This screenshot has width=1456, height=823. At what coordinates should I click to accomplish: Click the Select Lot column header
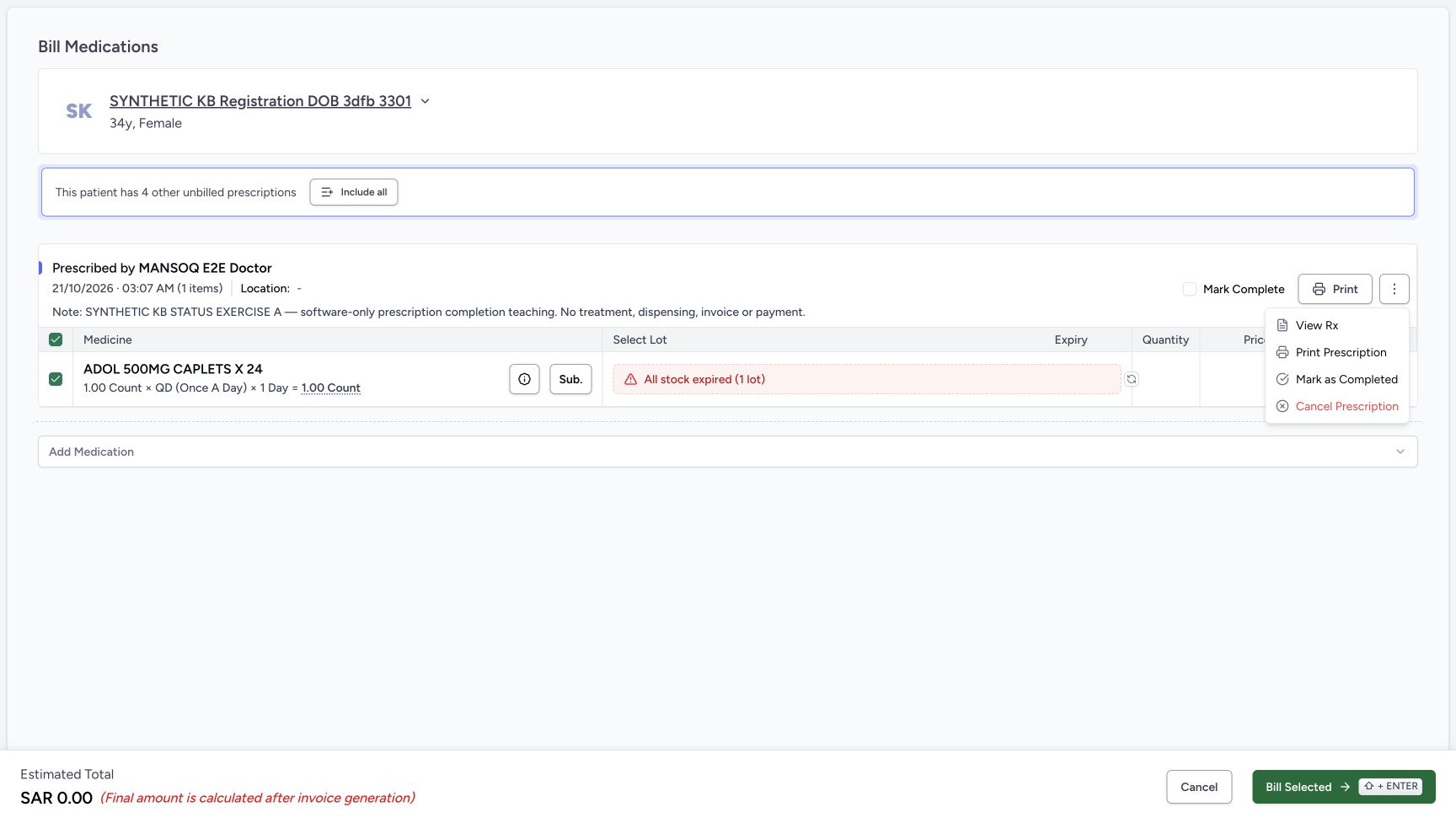tap(640, 339)
